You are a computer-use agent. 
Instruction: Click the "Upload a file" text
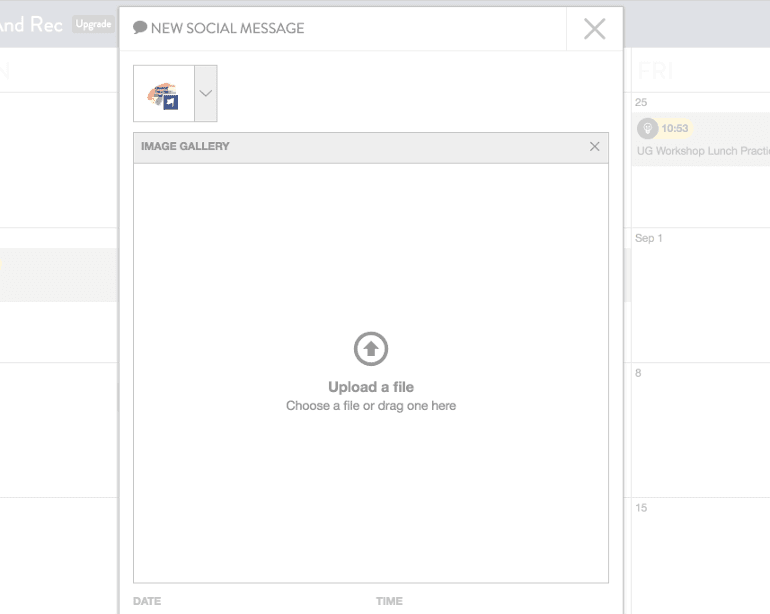(x=371, y=387)
